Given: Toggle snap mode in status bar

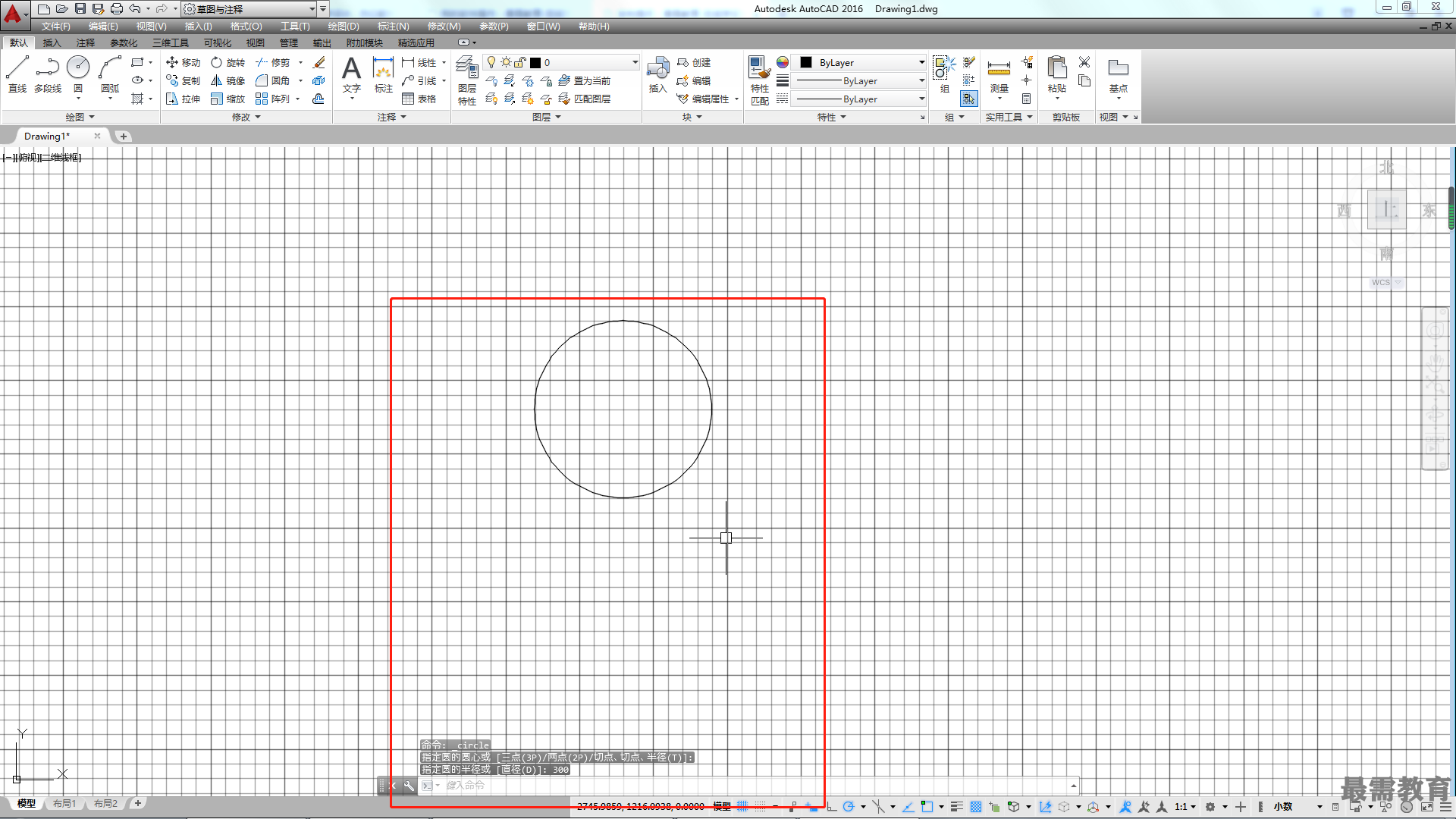Looking at the screenshot, I should pyautogui.click(x=760, y=806).
